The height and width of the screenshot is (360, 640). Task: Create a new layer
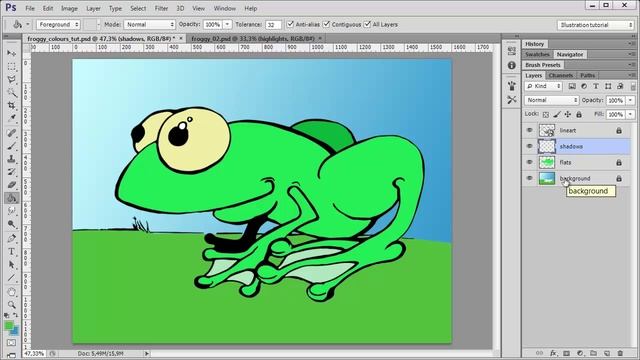click(607, 353)
